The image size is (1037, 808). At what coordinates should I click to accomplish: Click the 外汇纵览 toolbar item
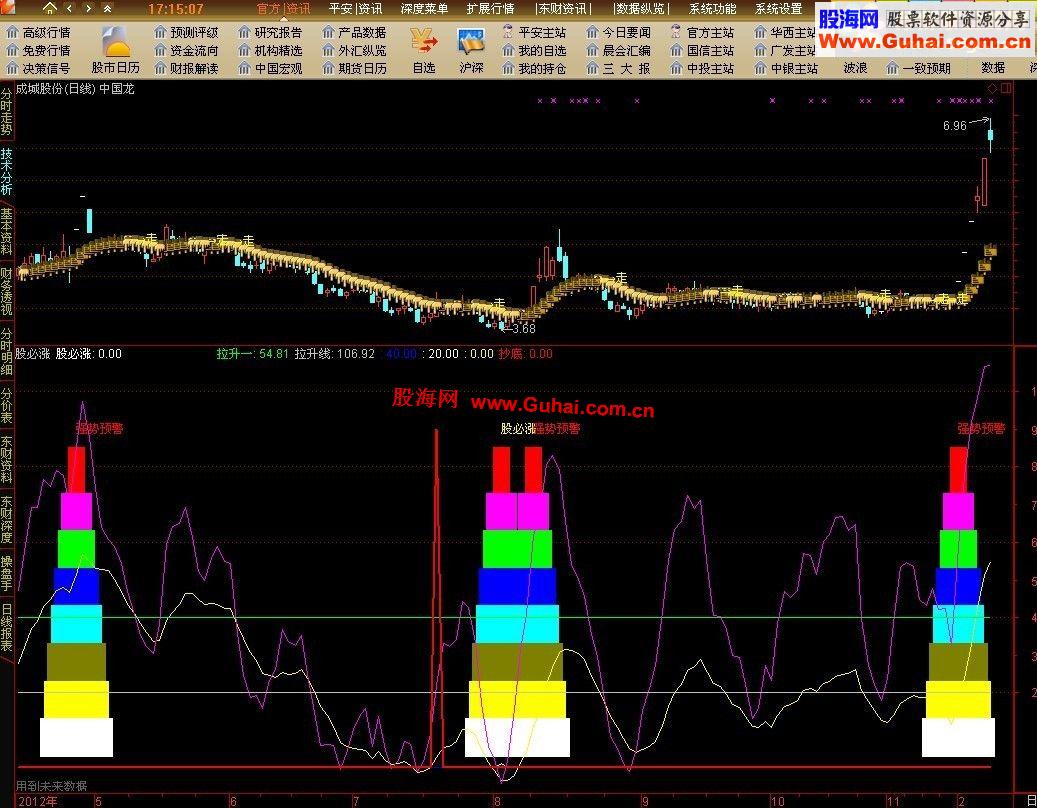tap(354, 50)
